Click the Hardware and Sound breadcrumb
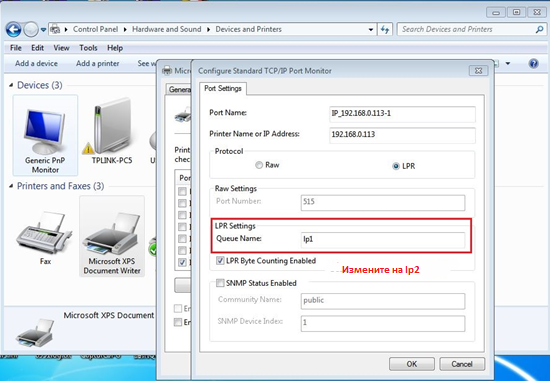 [167, 29]
